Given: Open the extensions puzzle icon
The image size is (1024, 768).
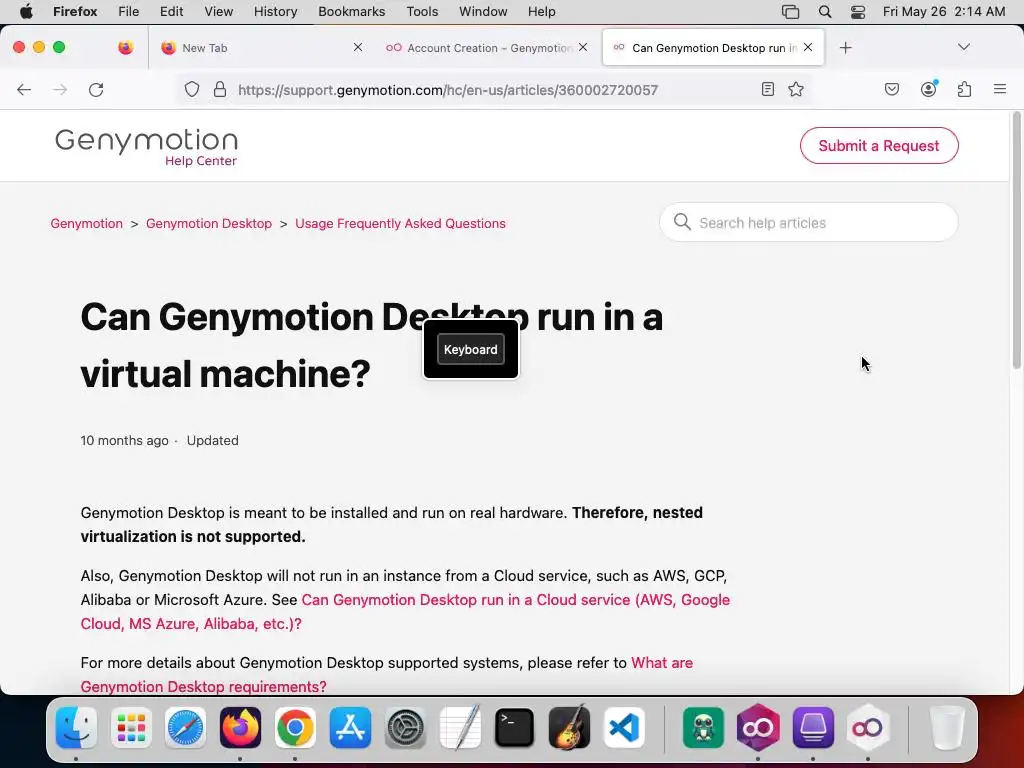Looking at the screenshot, I should 965,89.
